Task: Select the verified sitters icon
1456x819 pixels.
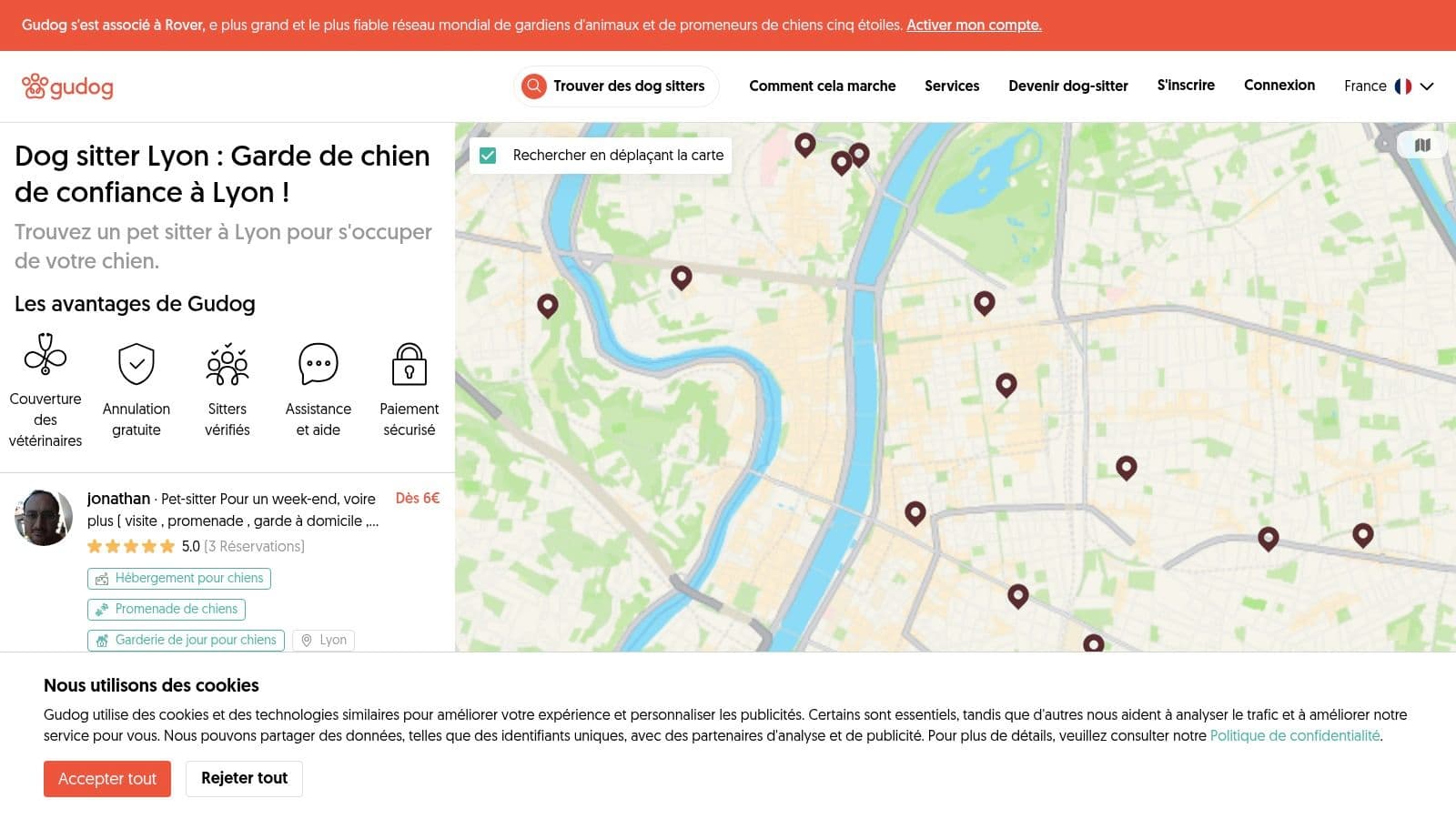Action: pos(227,364)
